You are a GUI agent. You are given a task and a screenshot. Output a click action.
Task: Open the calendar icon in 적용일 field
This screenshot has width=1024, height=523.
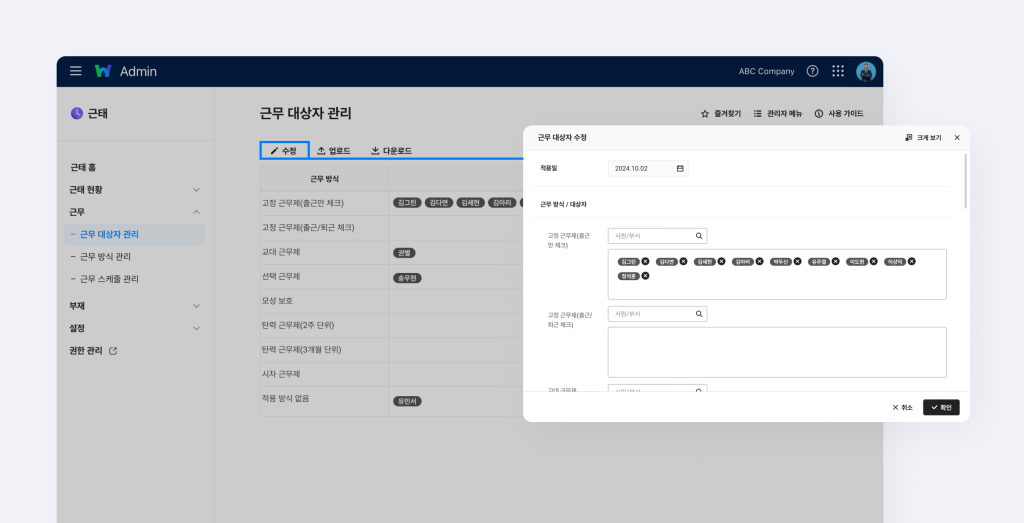(x=680, y=168)
